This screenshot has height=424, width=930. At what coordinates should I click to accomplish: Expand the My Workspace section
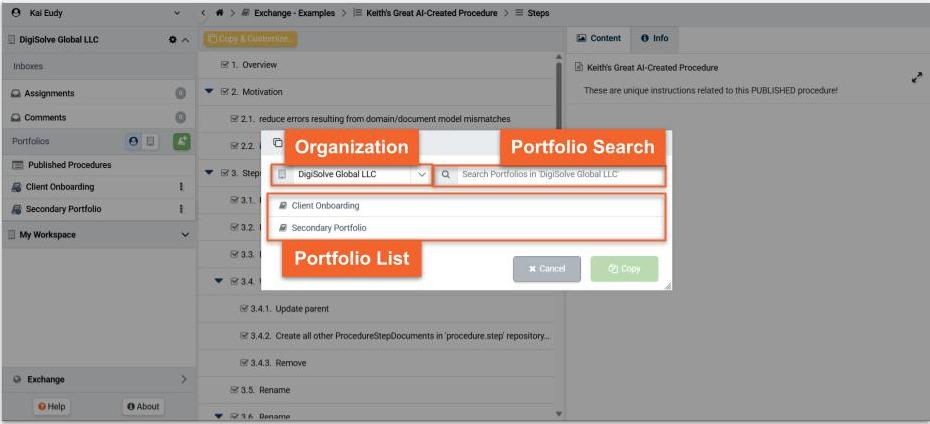[x=184, y=235]
